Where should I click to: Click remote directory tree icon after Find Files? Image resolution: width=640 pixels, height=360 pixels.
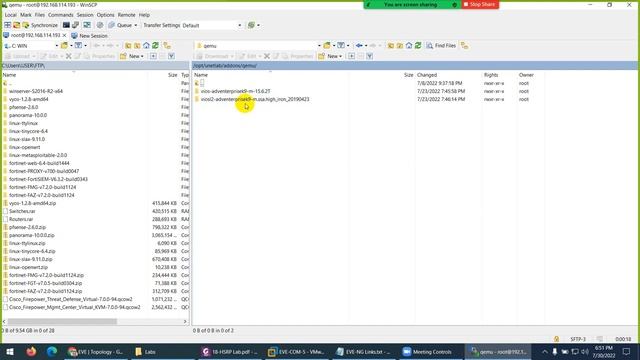464,46
